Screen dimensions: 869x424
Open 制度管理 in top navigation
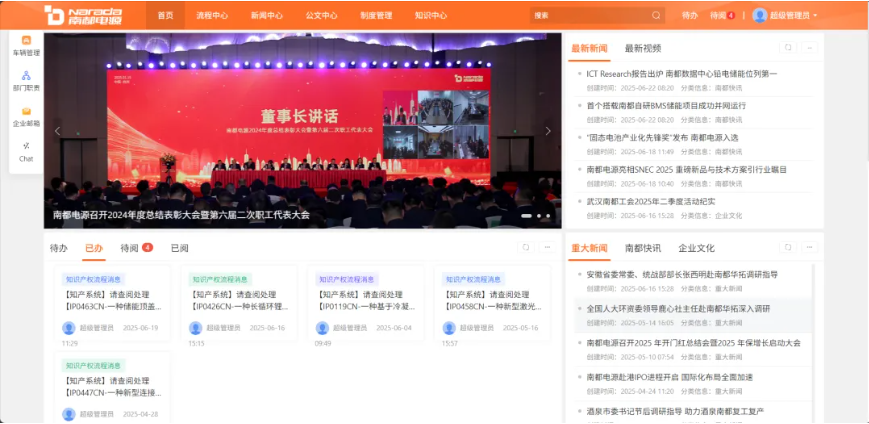click(x=376, y=16)
